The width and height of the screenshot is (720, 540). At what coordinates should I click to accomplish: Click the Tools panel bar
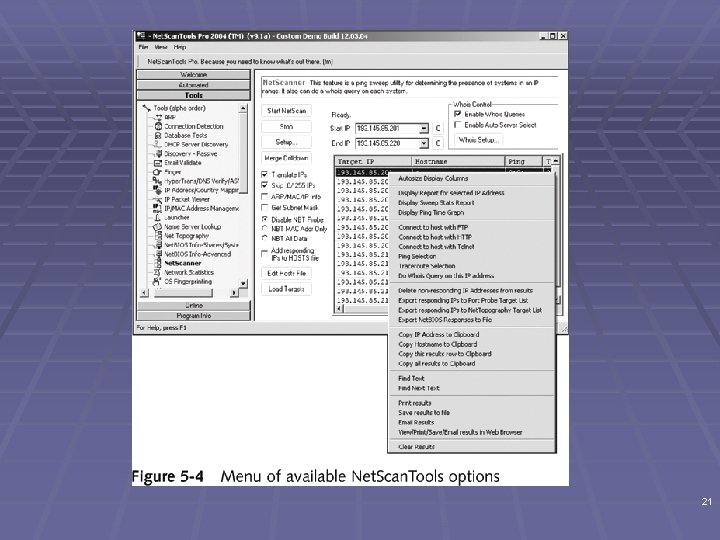tap(194, 95)
